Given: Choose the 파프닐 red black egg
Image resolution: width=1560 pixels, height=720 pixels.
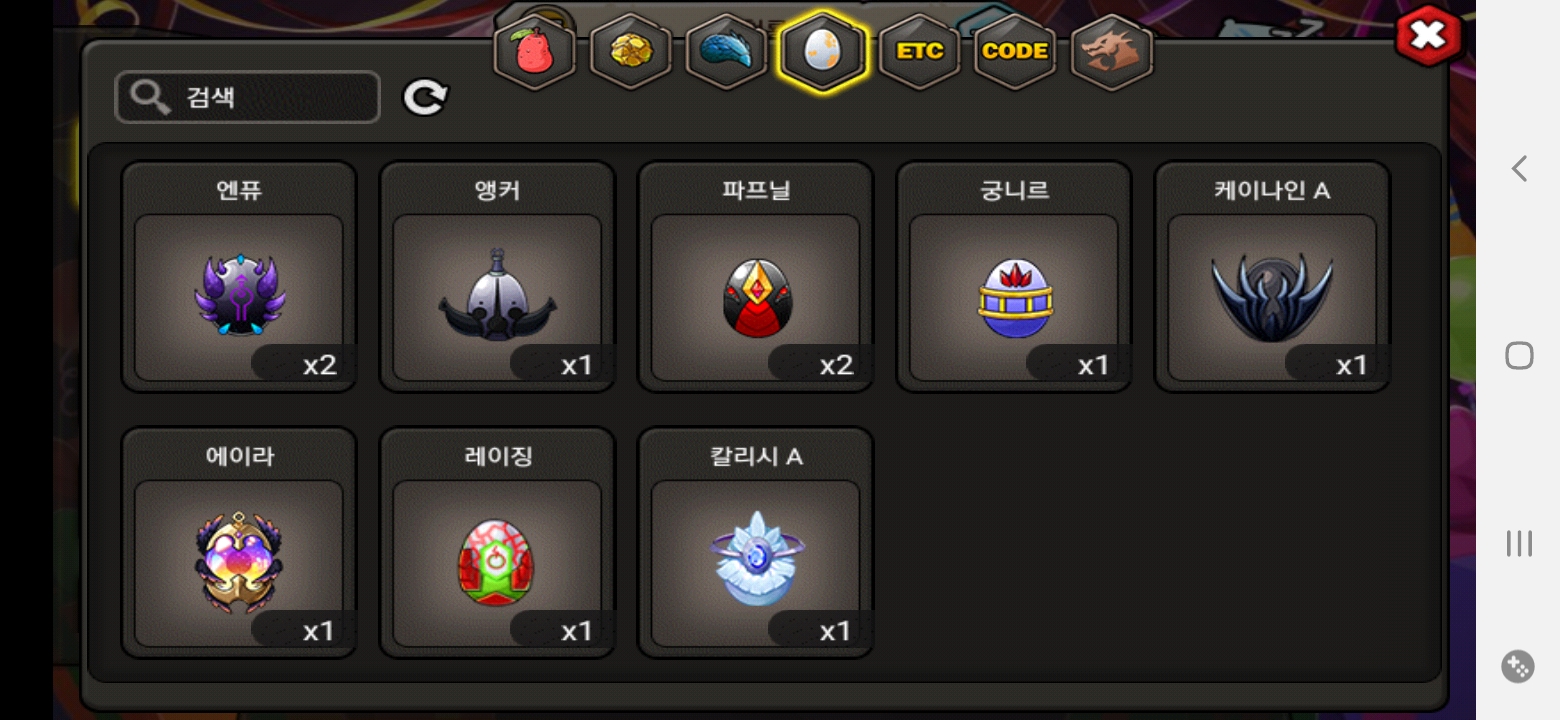Looking at the screenshot, I should click(x=756, y=277).
